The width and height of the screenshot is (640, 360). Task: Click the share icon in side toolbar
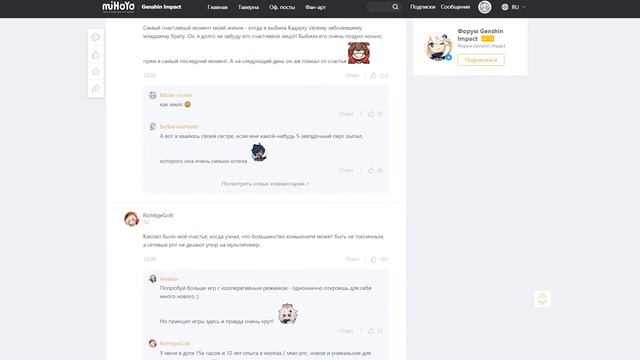96,88
